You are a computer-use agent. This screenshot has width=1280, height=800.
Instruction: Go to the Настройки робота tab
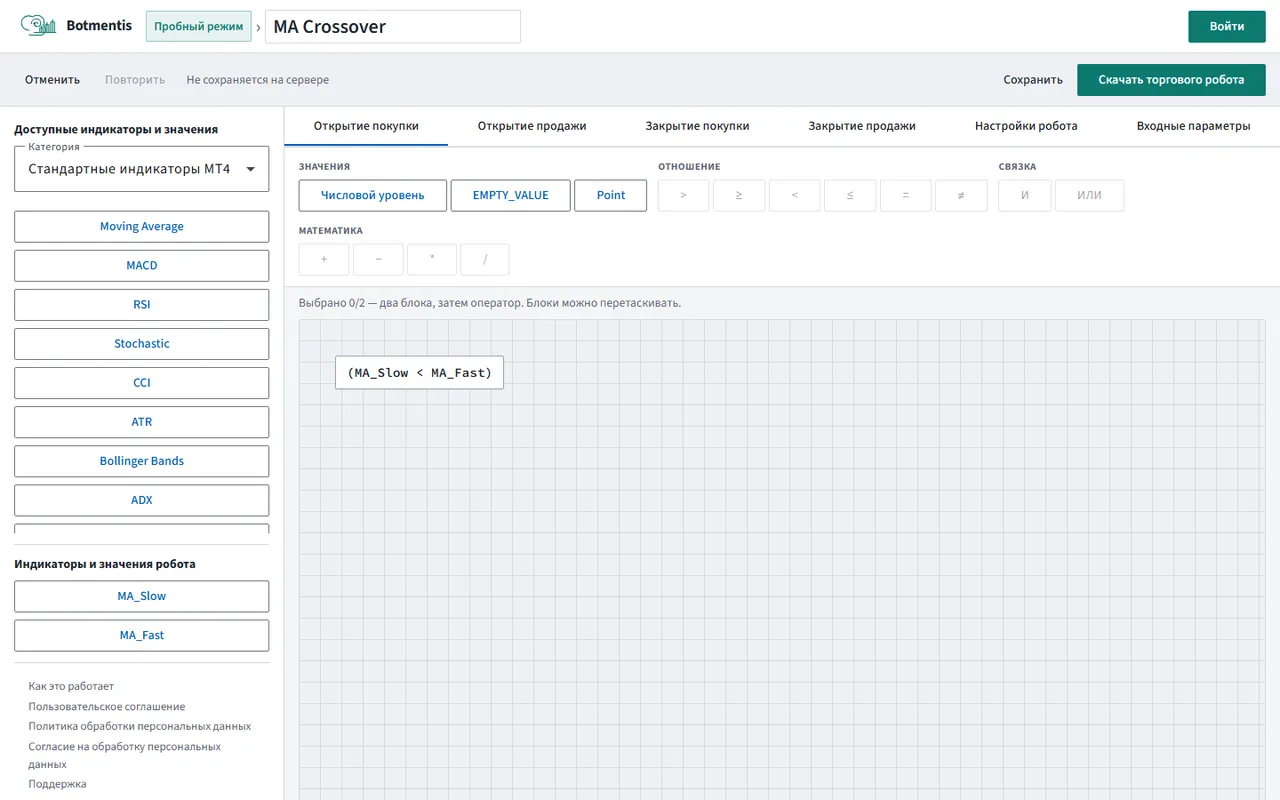click(x=1026, y=126)
